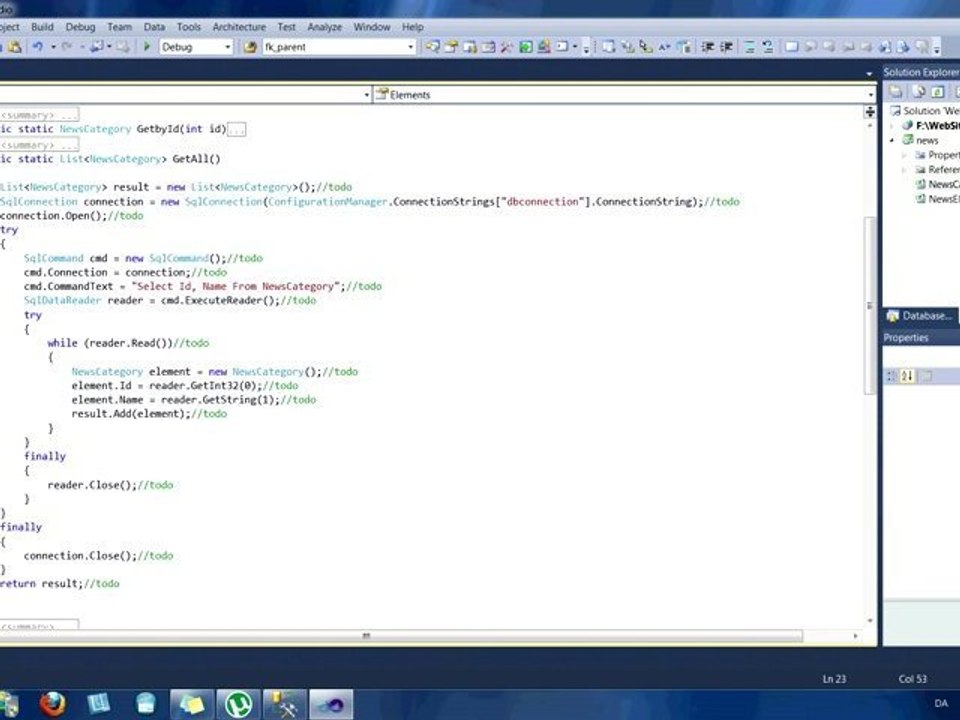The width and height of the screenshot is (960, 720).
Task: Open the Toolbox toolbar icon with crossed tools
Action: click(x=506, y=47)
